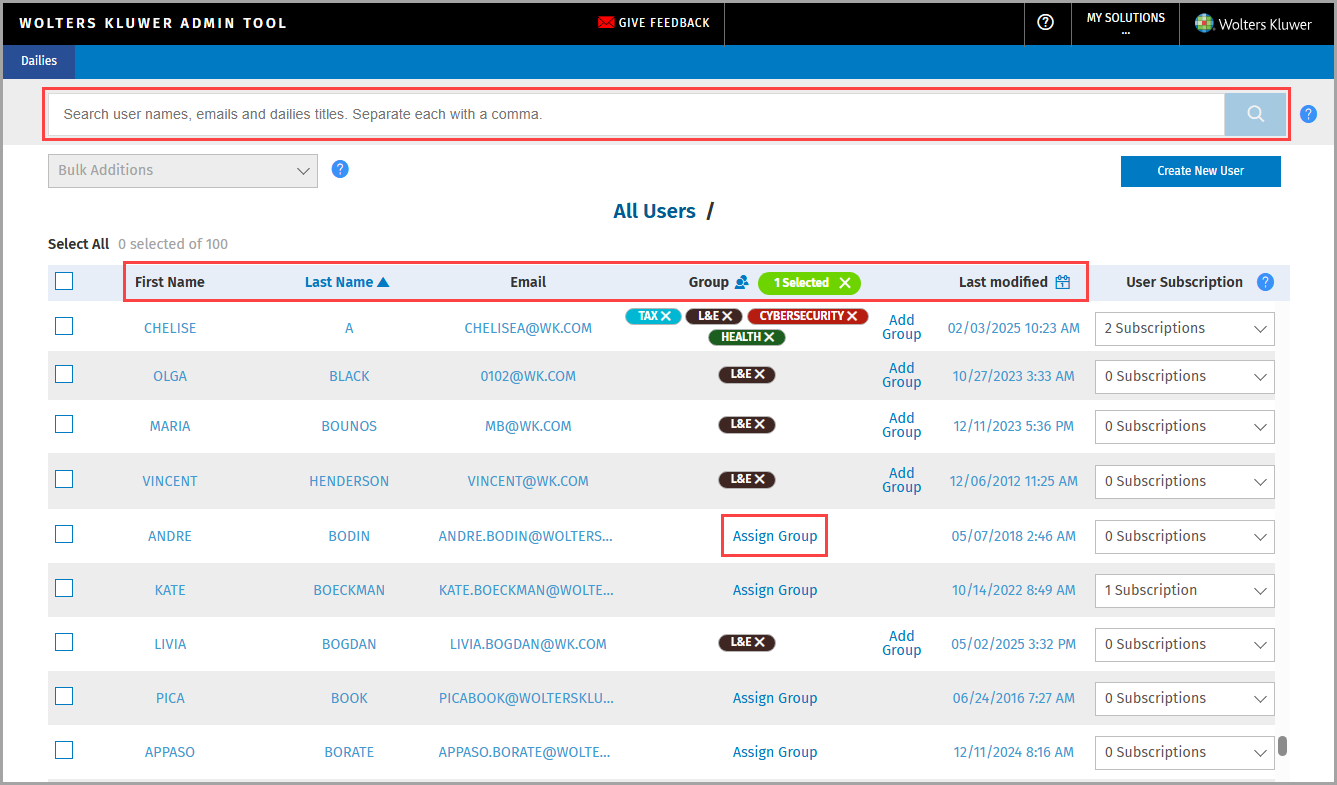Click the Group filter people icon

coord(742,282)
